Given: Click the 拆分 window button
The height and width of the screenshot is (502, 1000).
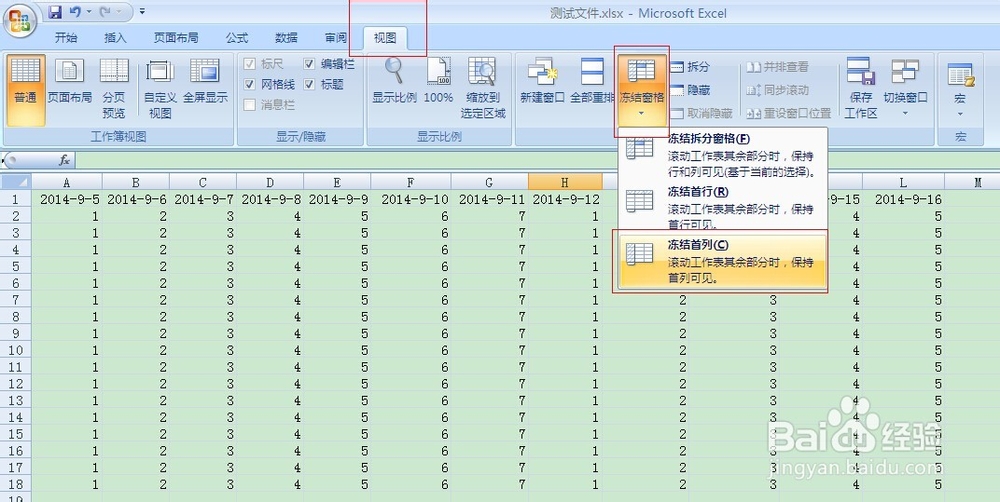Looking at the screenshot, I should point(689,66).
